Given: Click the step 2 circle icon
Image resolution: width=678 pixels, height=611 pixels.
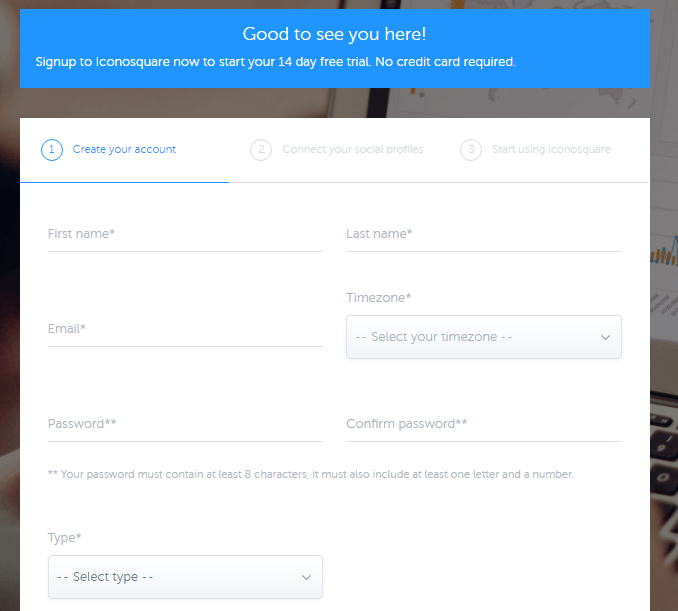Looking at the screenshot, I should click(x=261, y=150).
